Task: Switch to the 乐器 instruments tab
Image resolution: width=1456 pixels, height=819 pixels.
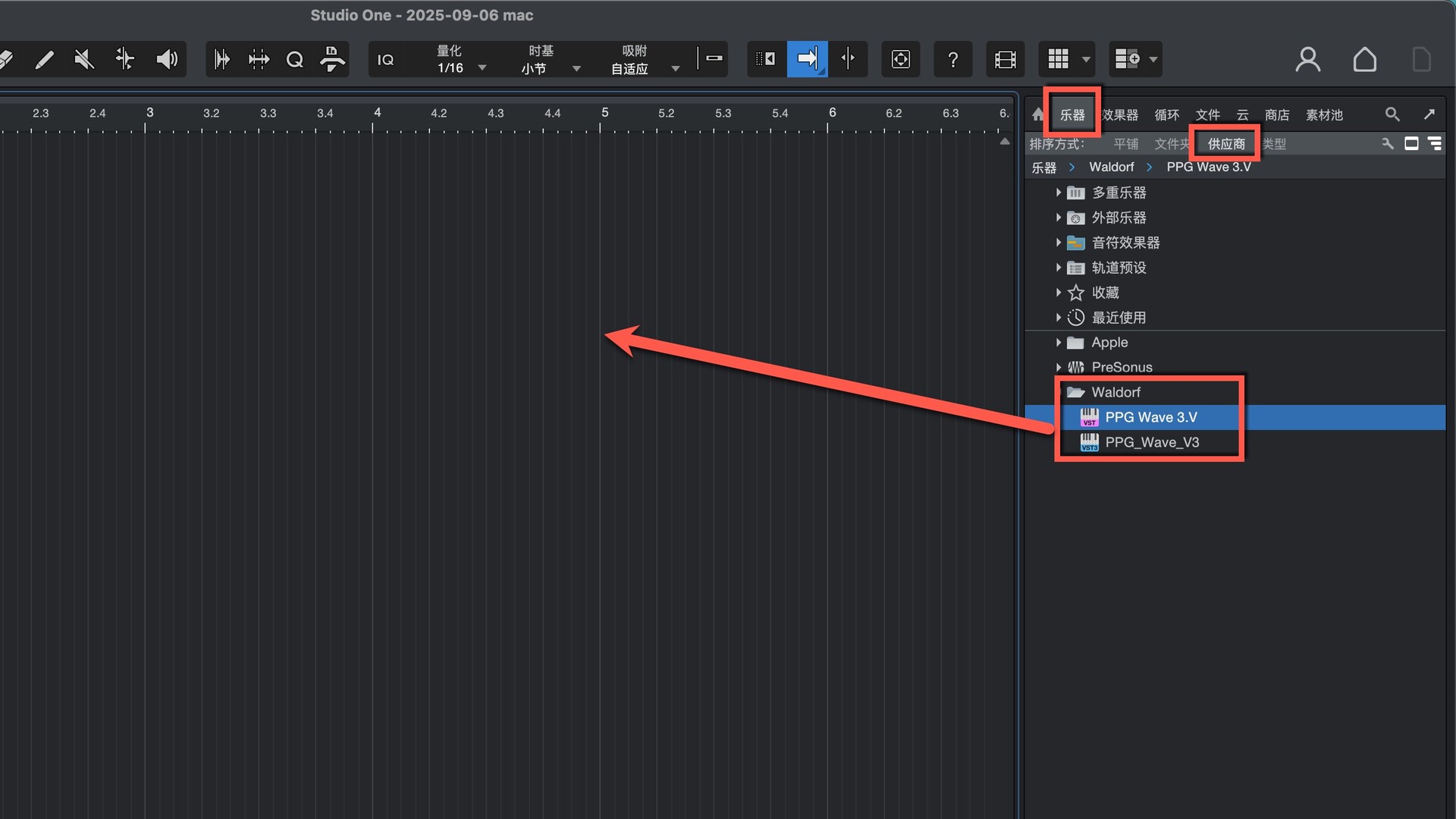Action: tap(1072, 115)
